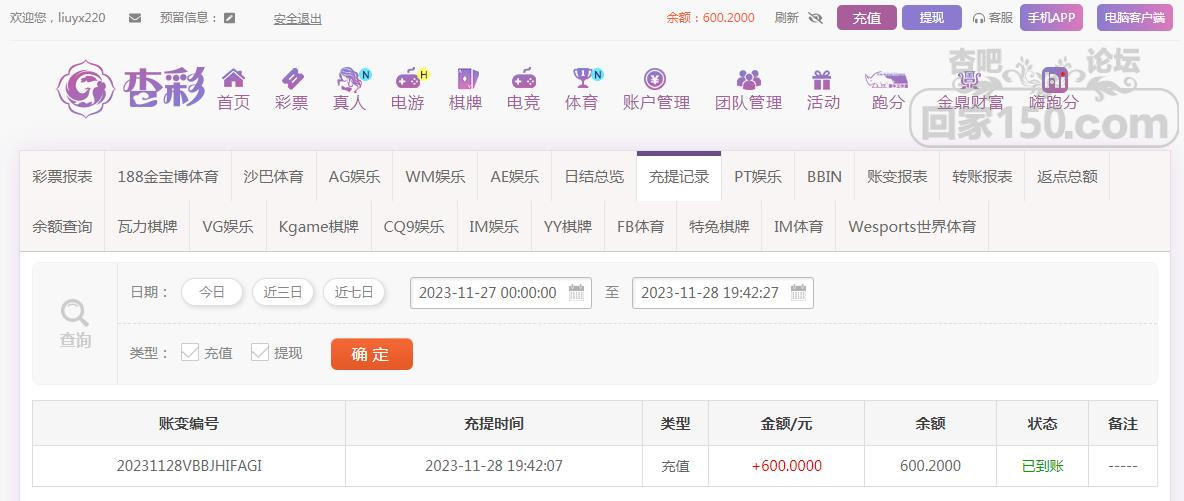Open 电游 gamepad icon
The width and height of the screenshot is (1184, 501).
pos(410,78)
